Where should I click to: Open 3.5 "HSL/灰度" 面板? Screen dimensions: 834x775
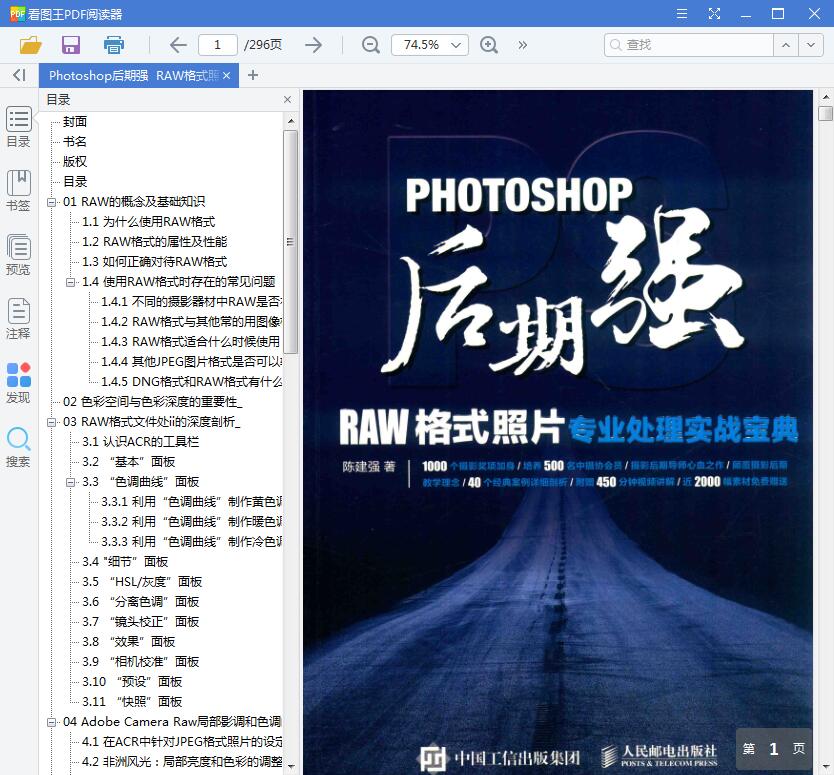(x=142, y=582)
